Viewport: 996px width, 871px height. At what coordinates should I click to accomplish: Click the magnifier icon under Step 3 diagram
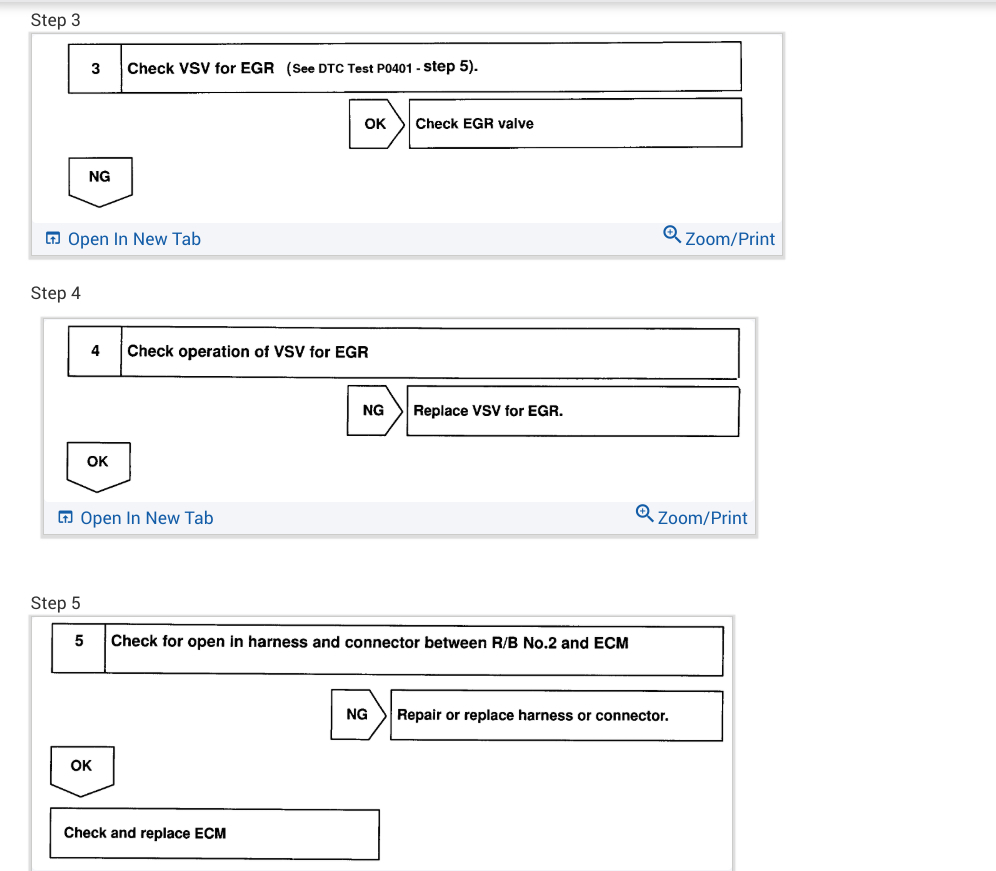point(672,235)
